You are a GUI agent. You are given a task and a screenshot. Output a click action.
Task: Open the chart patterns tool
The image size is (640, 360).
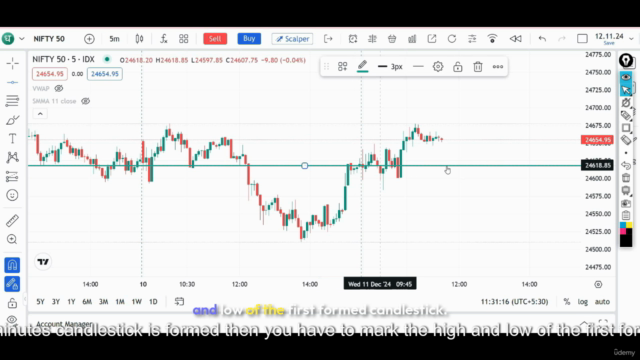click(x=12, y=158)
